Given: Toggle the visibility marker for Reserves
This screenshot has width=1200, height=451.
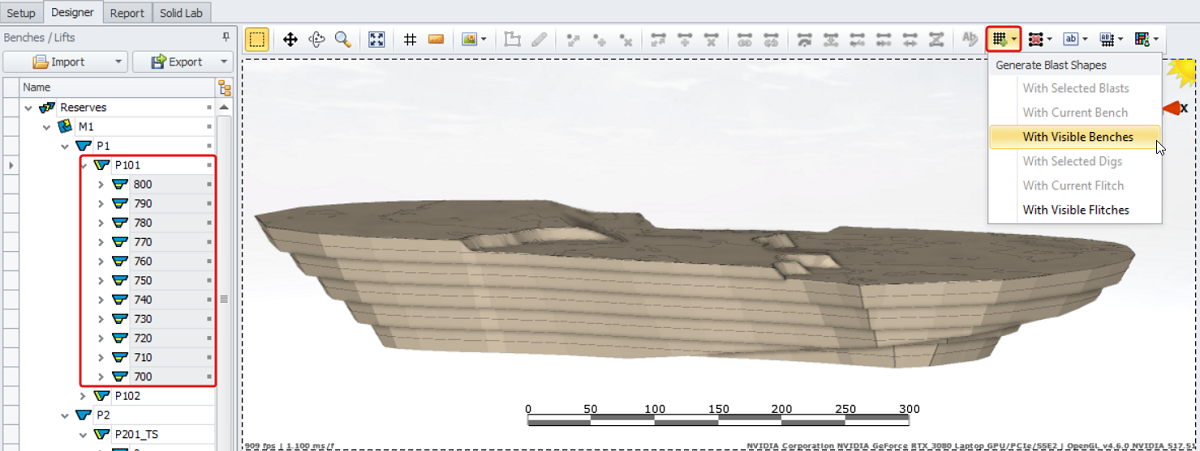Looking at the screenshot, I should coord(209,108).
